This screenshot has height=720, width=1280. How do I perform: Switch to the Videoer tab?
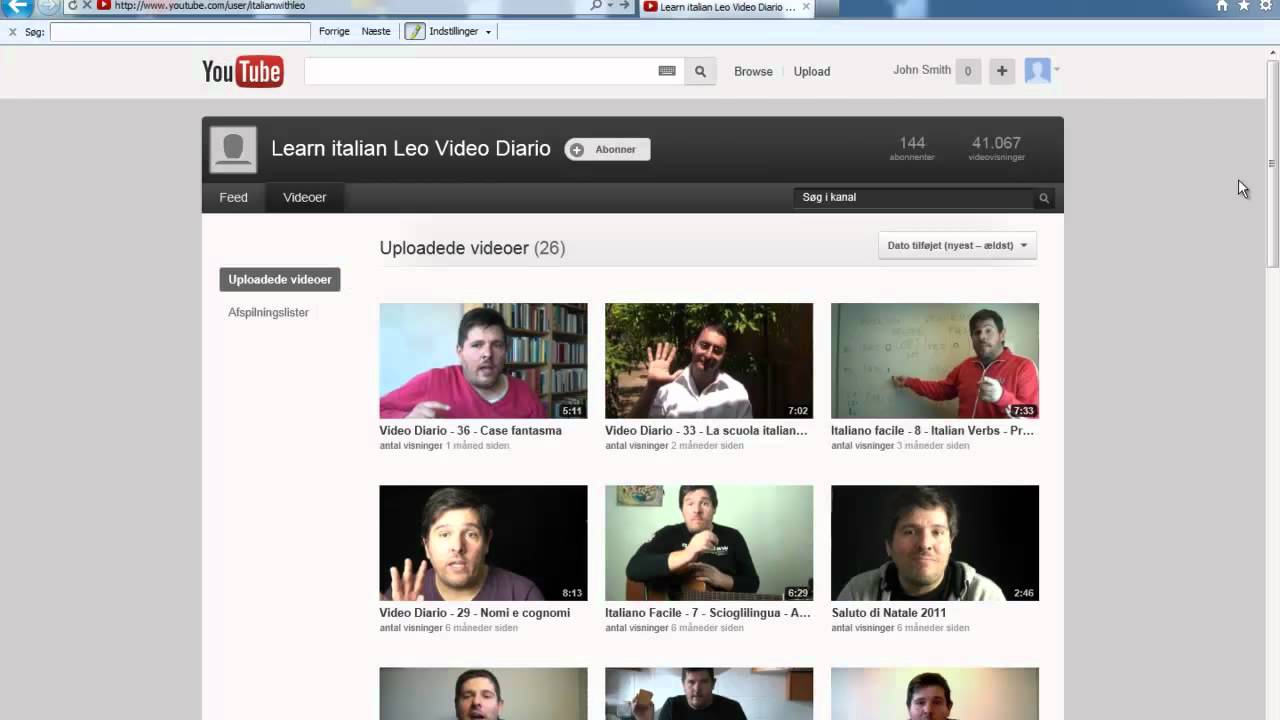click(305, 198)
